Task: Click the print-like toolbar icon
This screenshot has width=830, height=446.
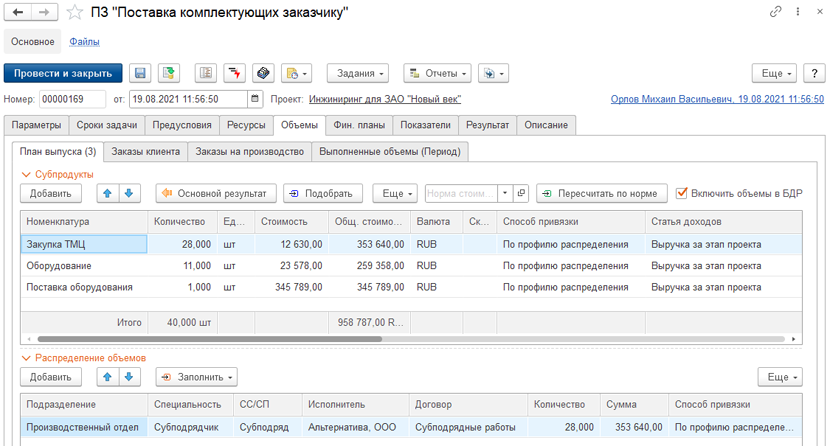Action: pyautogui.click(x=263, y=73)
